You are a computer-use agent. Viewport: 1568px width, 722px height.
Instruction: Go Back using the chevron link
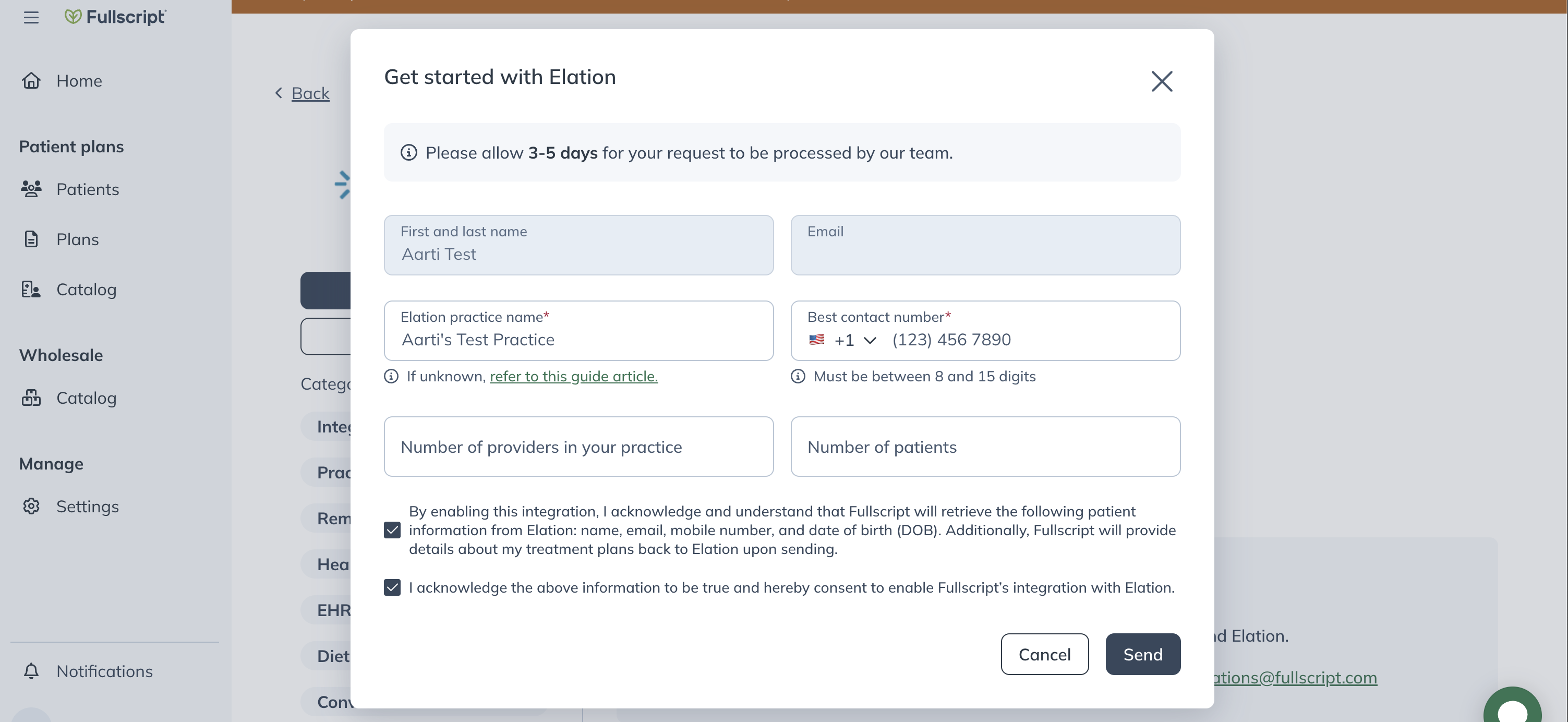click(x=303, y=93)
